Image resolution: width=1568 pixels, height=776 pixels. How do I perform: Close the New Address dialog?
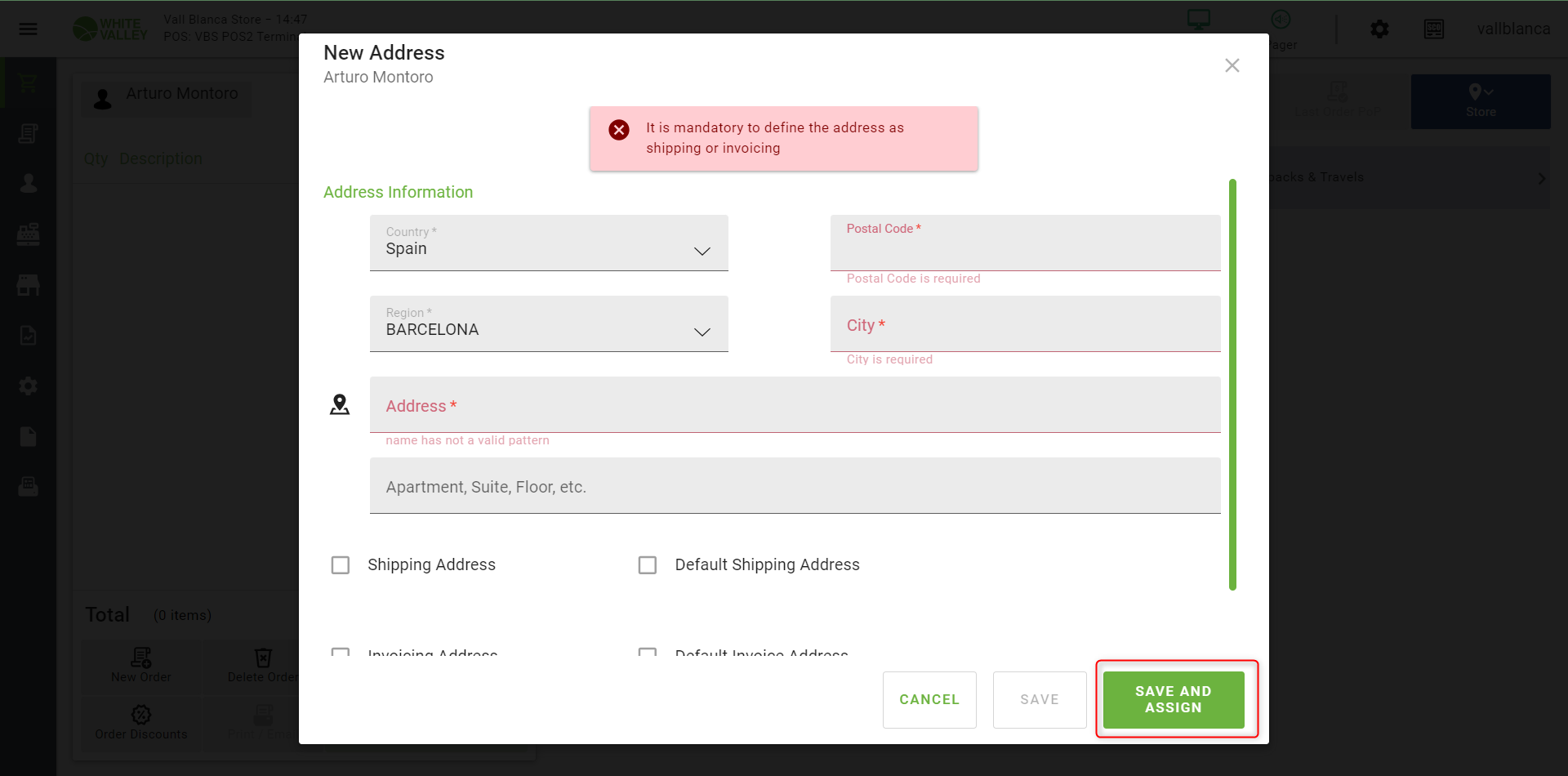tap(1232, 65)
